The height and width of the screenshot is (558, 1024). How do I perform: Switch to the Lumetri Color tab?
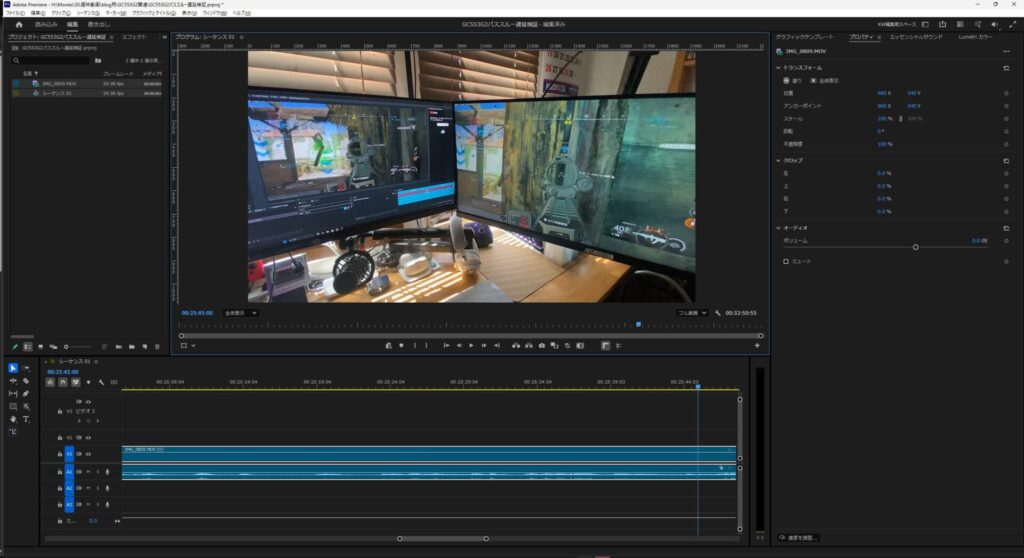pos(975,37)
